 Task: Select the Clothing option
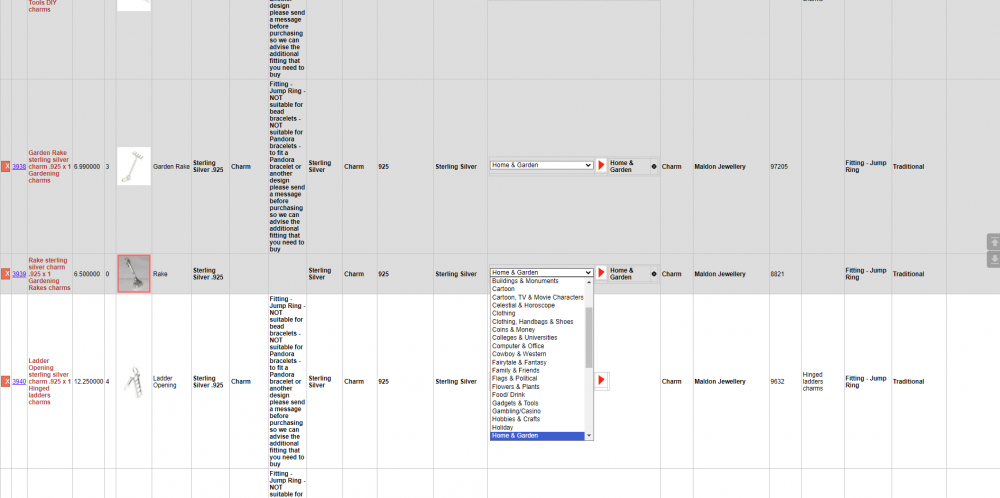[538, 314]
